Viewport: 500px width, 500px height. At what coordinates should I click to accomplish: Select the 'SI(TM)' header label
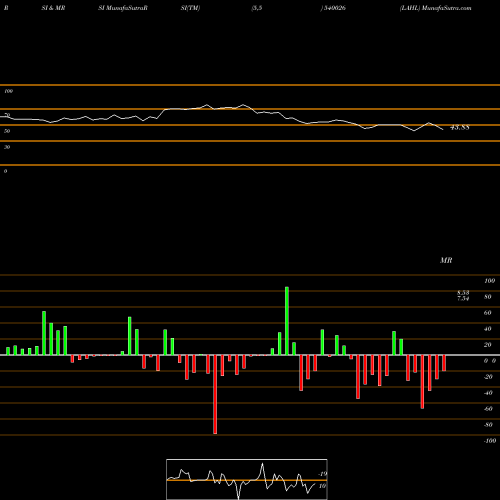(190, 8)
